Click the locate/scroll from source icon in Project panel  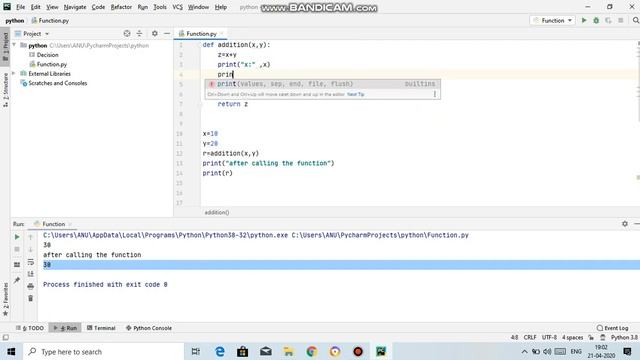click(127, 33)
